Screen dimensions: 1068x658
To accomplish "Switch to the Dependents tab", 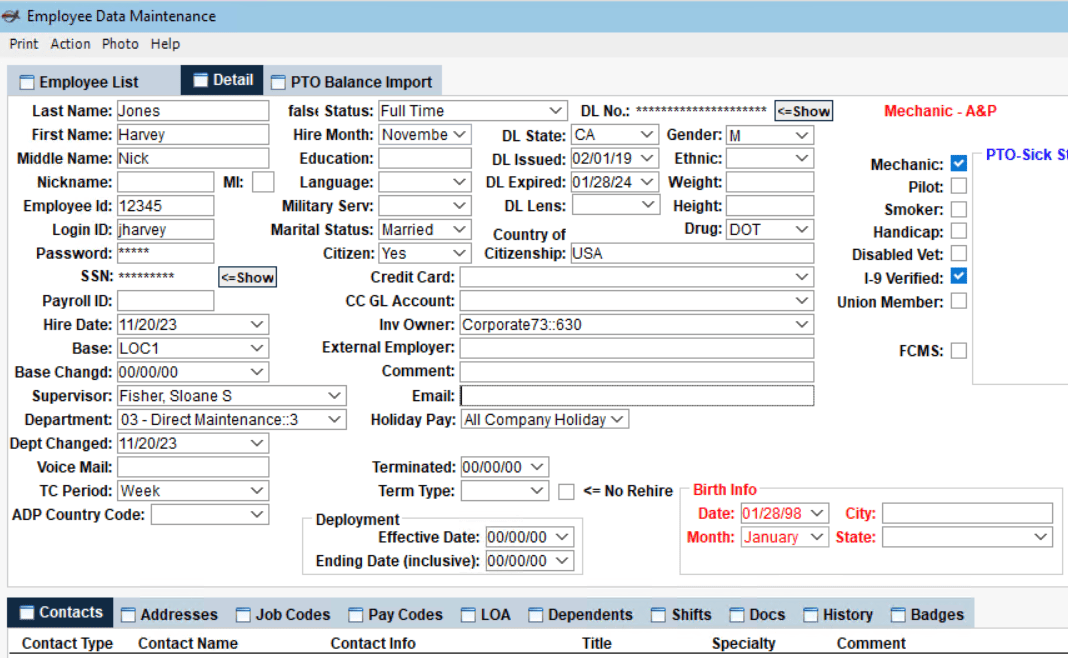I will [x=590, y=614].
